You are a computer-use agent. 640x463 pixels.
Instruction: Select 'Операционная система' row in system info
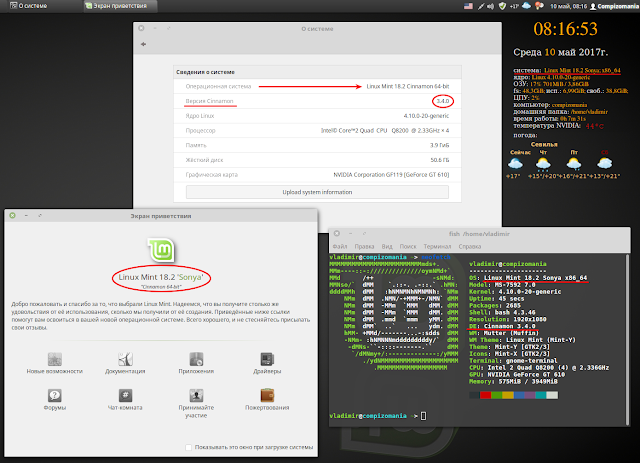pos(317,86)
